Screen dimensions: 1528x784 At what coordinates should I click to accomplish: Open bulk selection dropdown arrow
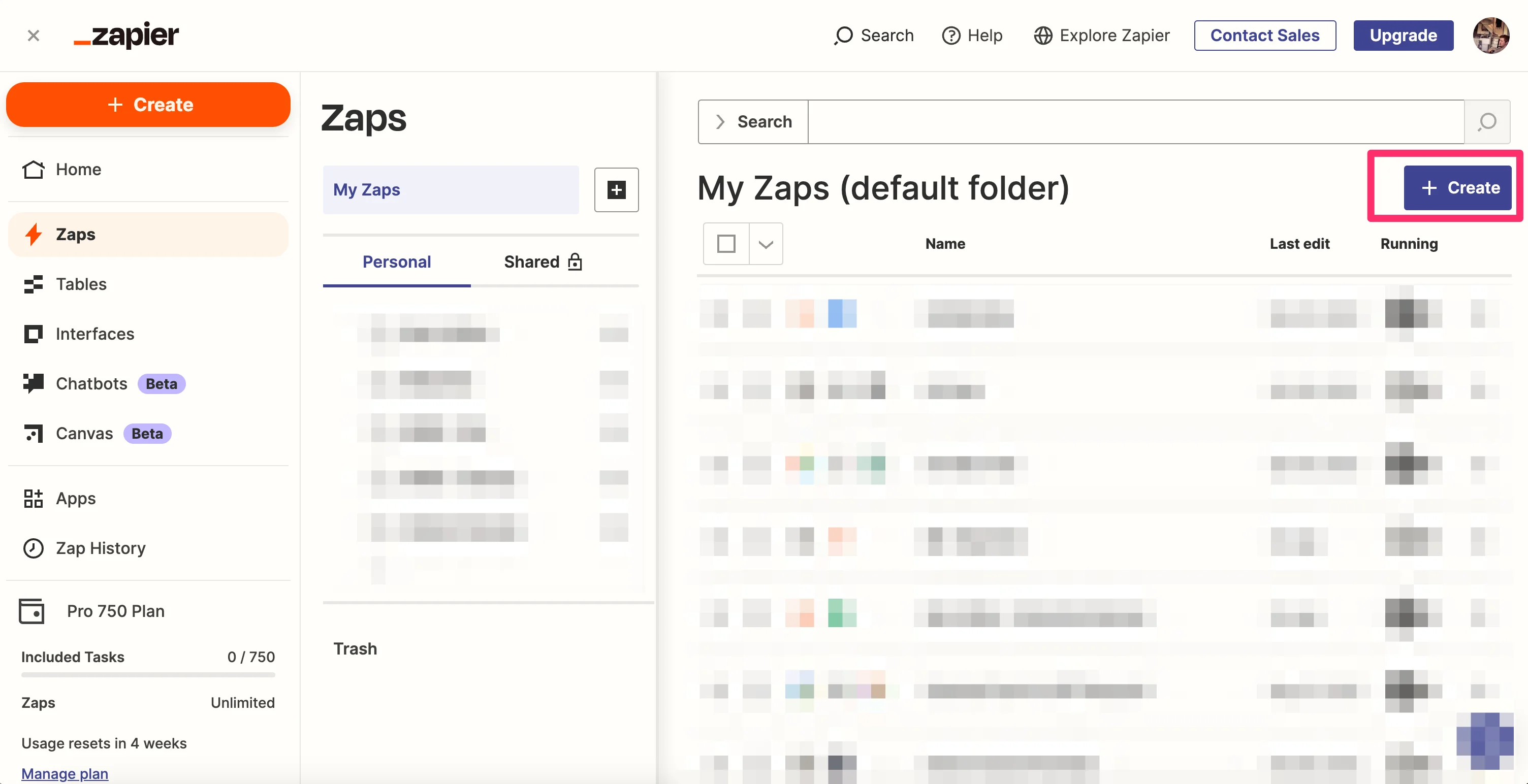point(766,244)
